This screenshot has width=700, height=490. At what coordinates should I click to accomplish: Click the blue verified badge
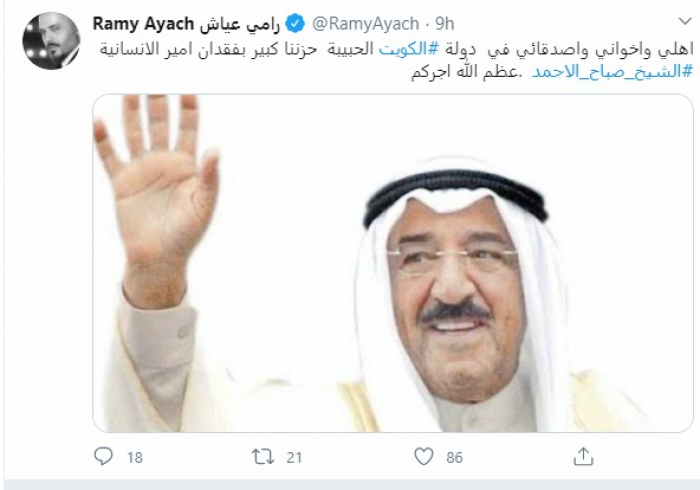[x=295, y=23]
